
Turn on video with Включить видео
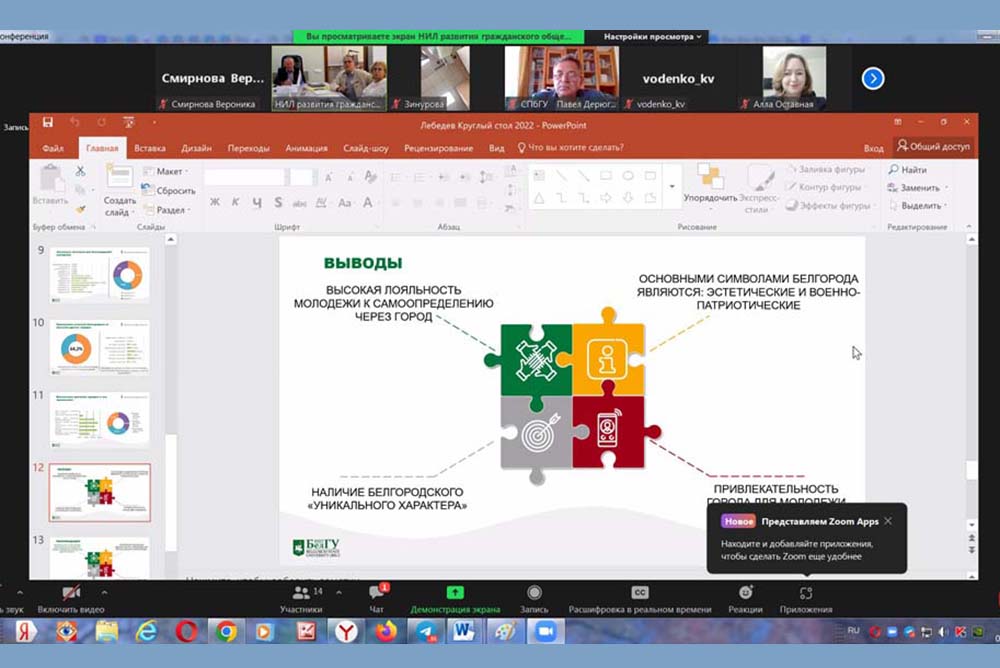tap(71, 595)
